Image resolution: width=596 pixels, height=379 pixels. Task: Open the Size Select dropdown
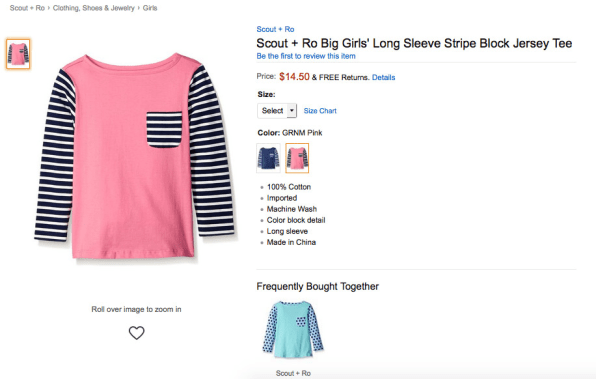277,111
